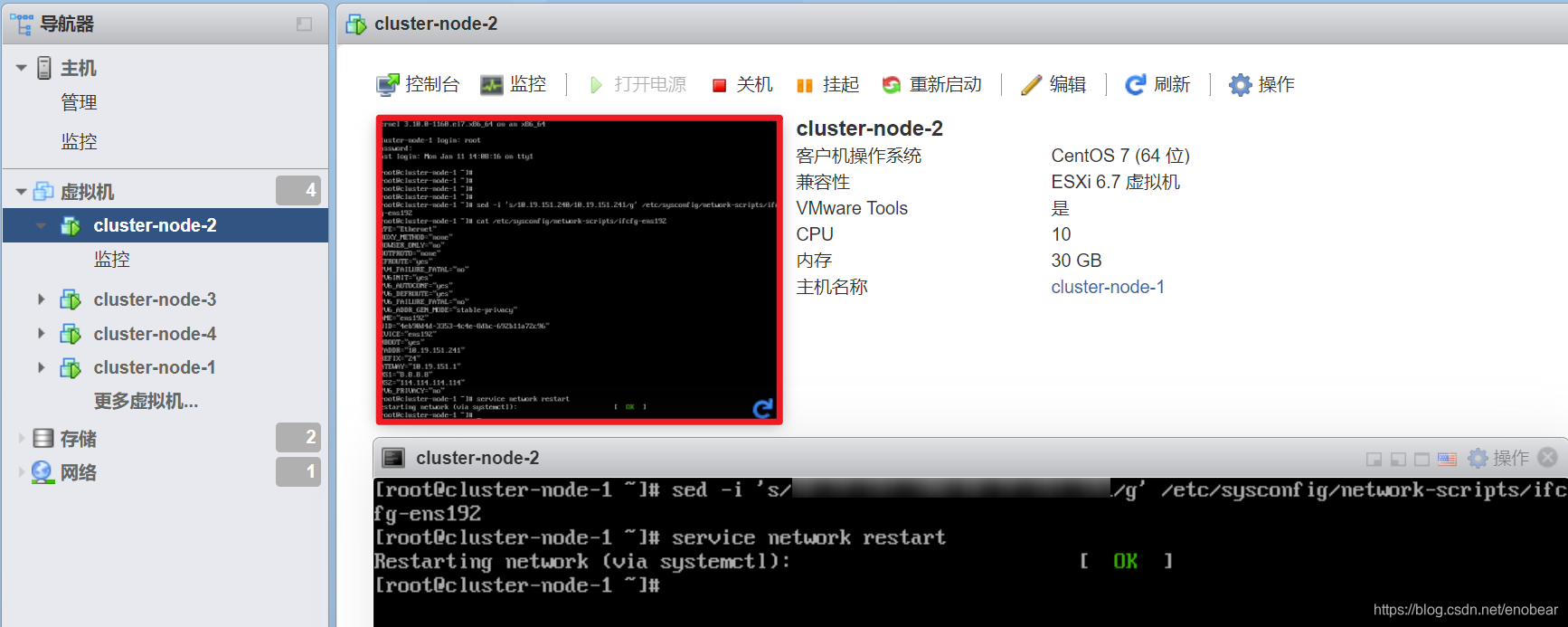Open the 操作 actions menu in toolbar

1262,84
